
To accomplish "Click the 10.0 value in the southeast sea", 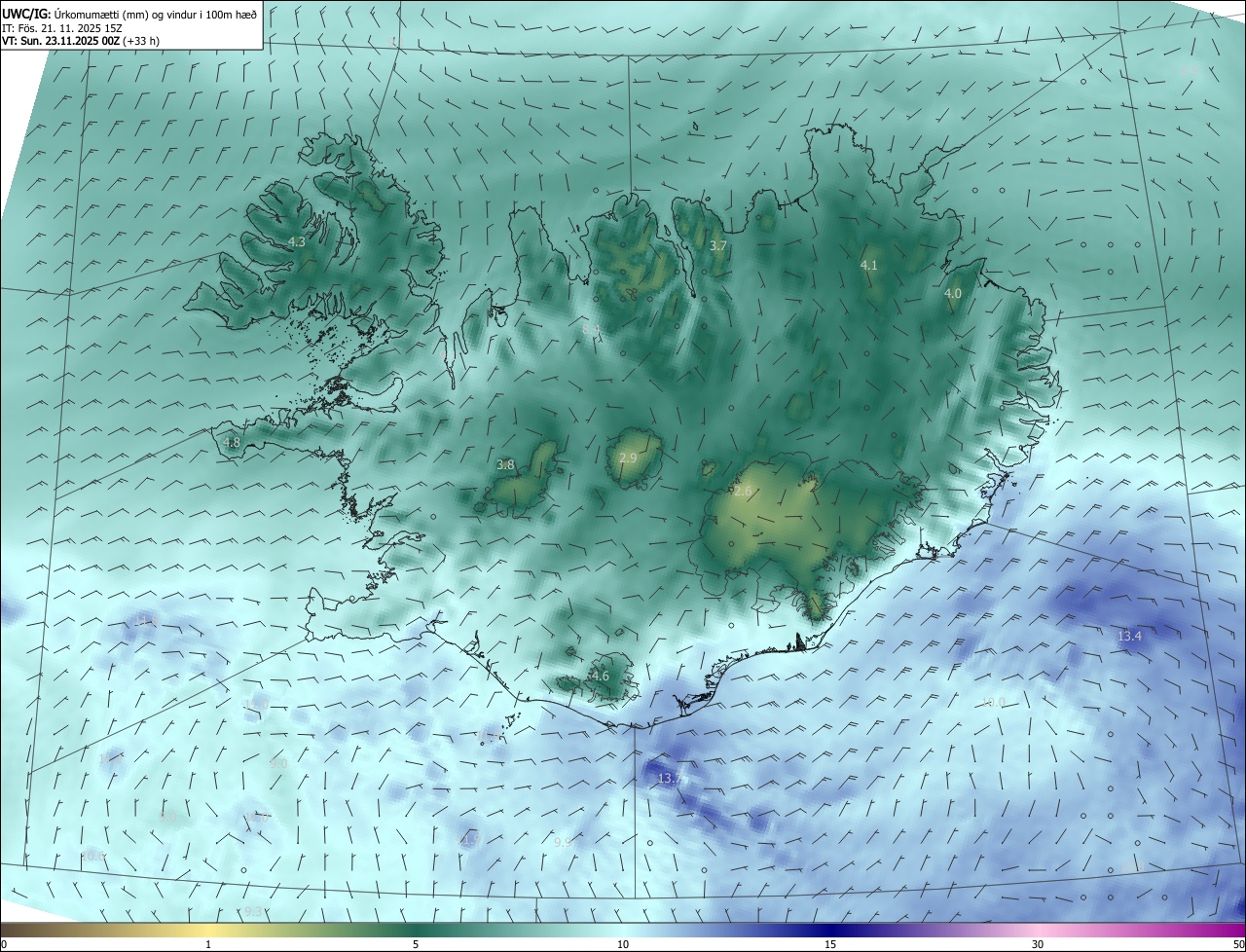I will (x=993, y=702).
